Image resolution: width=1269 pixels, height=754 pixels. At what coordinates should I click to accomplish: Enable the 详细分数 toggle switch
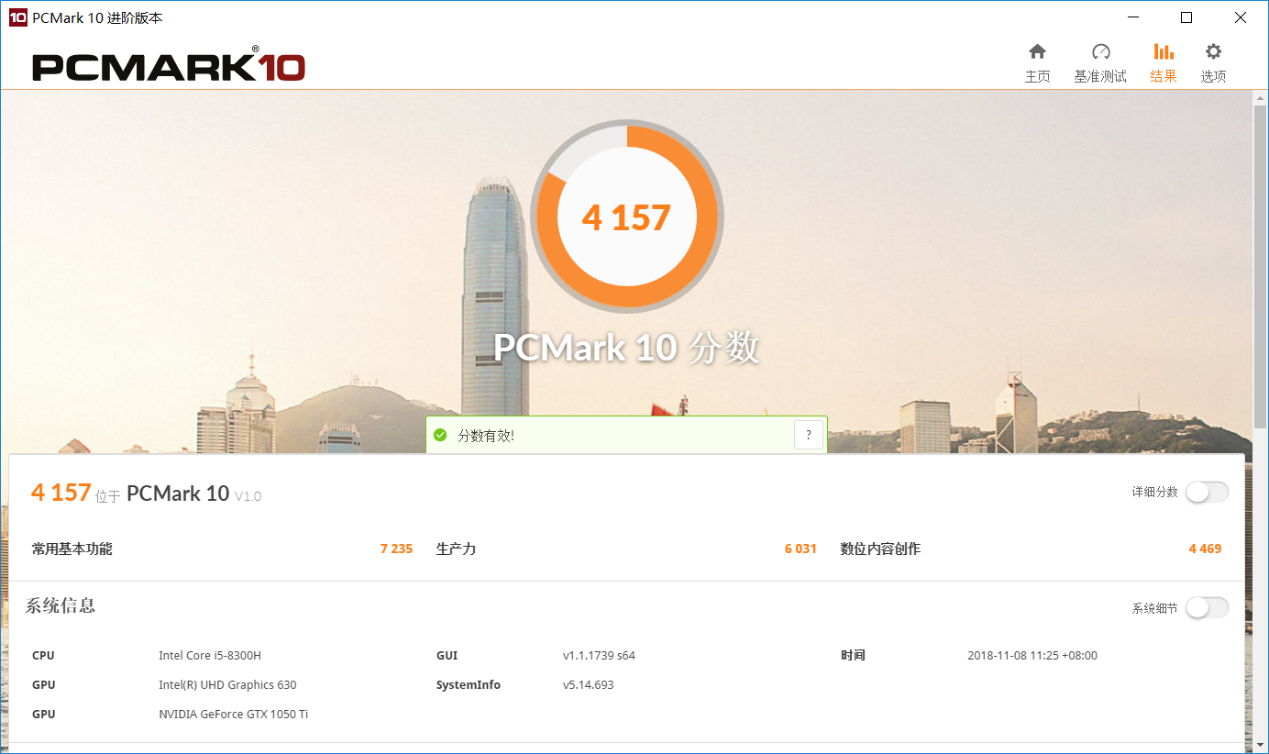click(1206, 492)
